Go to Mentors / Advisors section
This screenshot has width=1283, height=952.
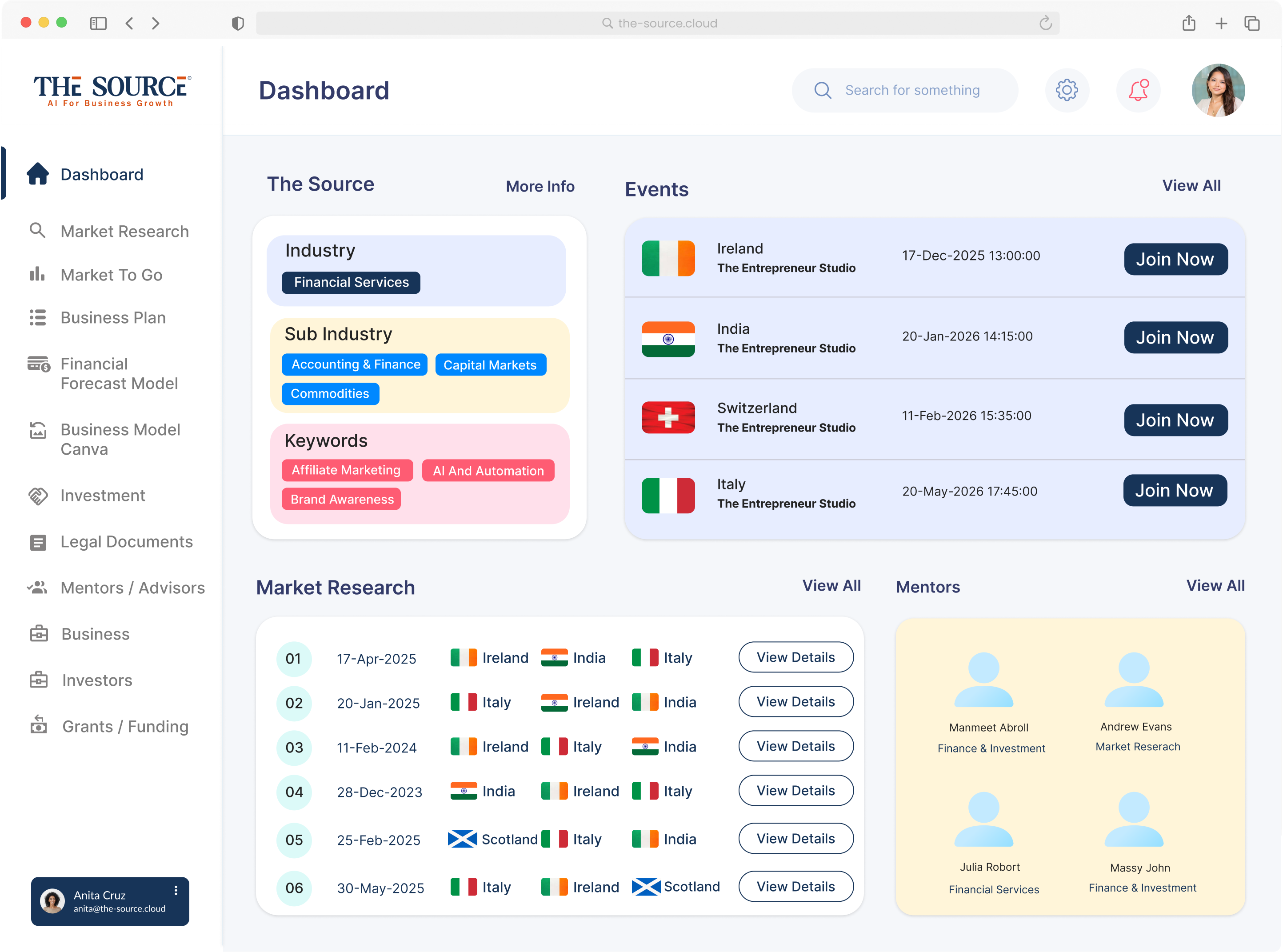point(132,588)
